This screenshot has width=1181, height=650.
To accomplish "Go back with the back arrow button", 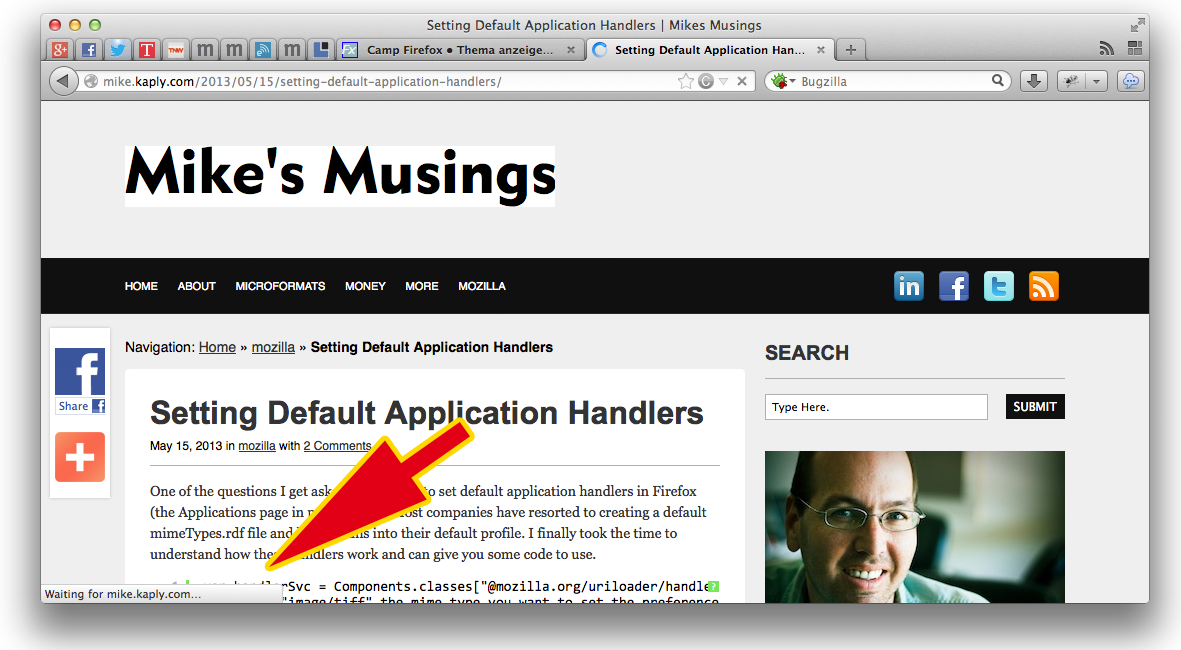I will 63,81.
